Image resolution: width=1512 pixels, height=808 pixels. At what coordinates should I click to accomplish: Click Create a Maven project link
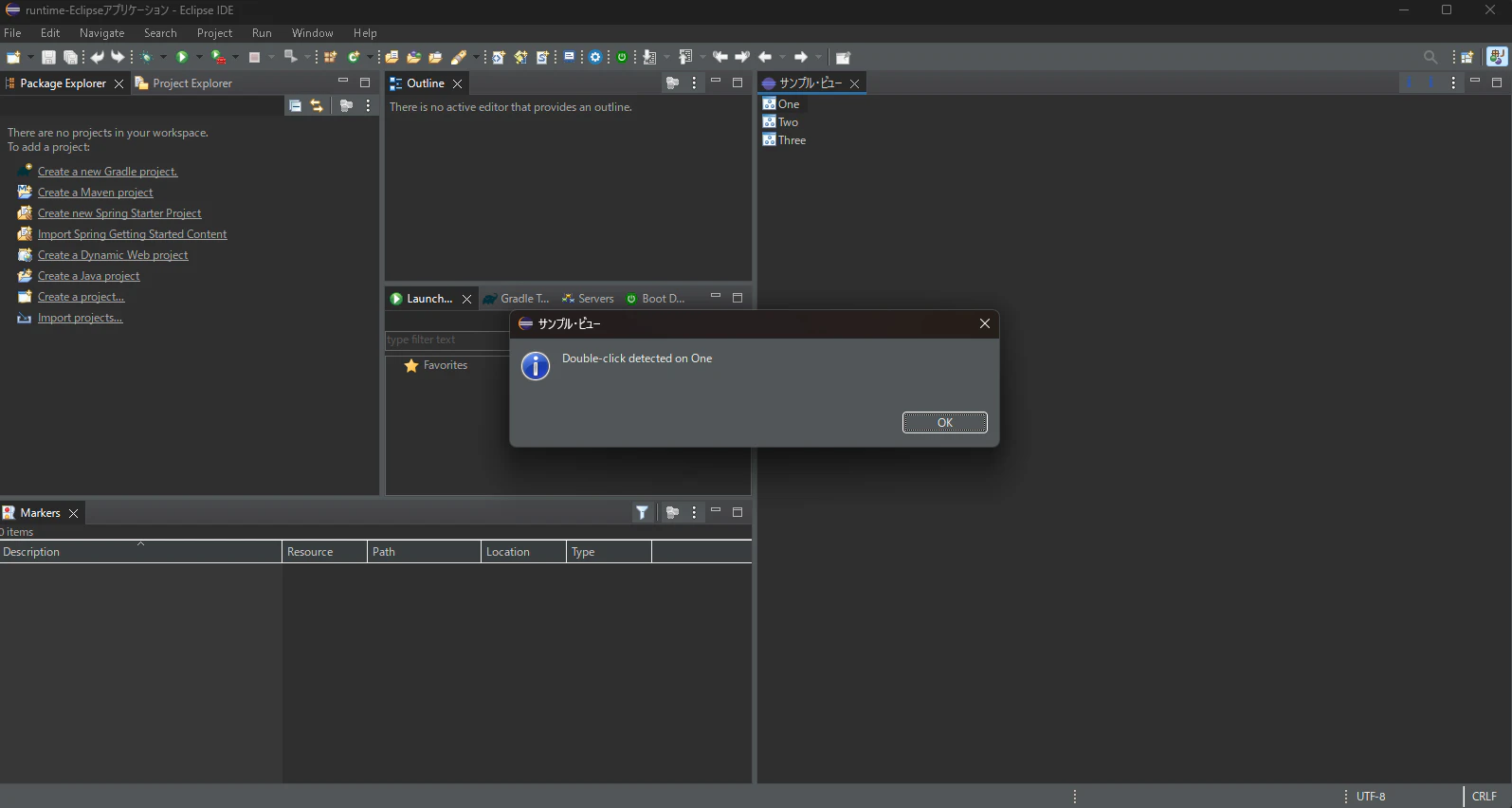(95, 193)
